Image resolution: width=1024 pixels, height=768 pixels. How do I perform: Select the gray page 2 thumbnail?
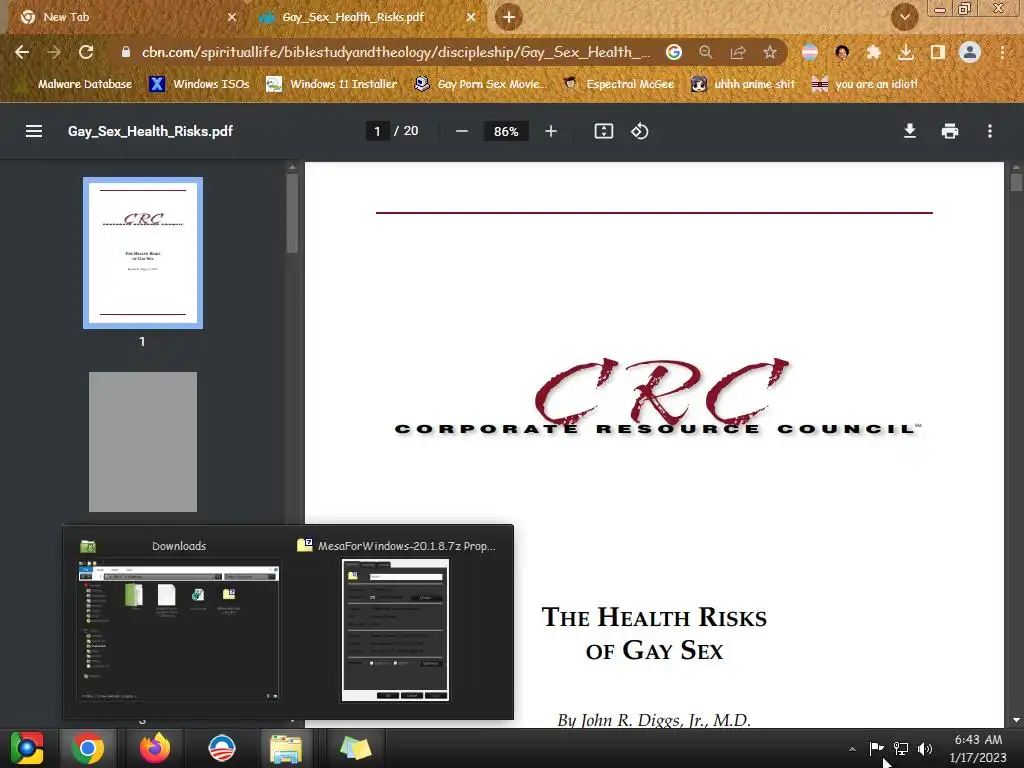tap(142, 442)
